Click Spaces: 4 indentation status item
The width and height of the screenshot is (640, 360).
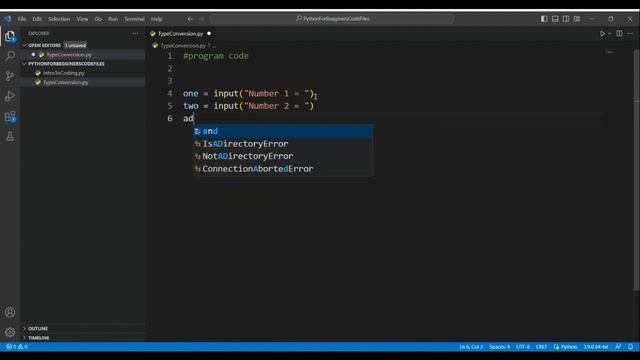(499, 347)
